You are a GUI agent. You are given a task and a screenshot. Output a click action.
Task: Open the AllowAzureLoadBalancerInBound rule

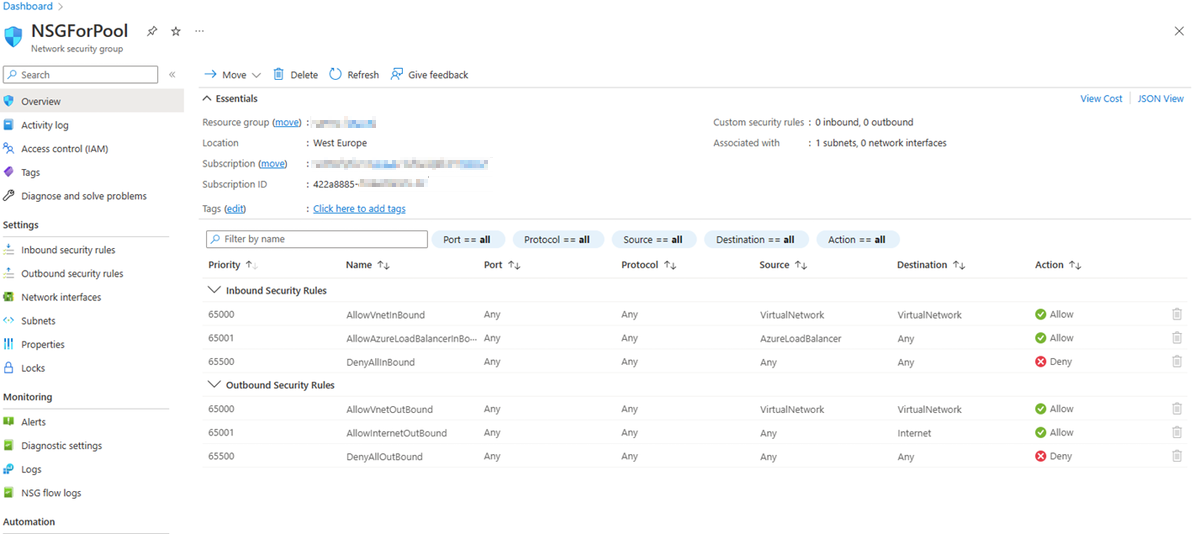point(410,338)
